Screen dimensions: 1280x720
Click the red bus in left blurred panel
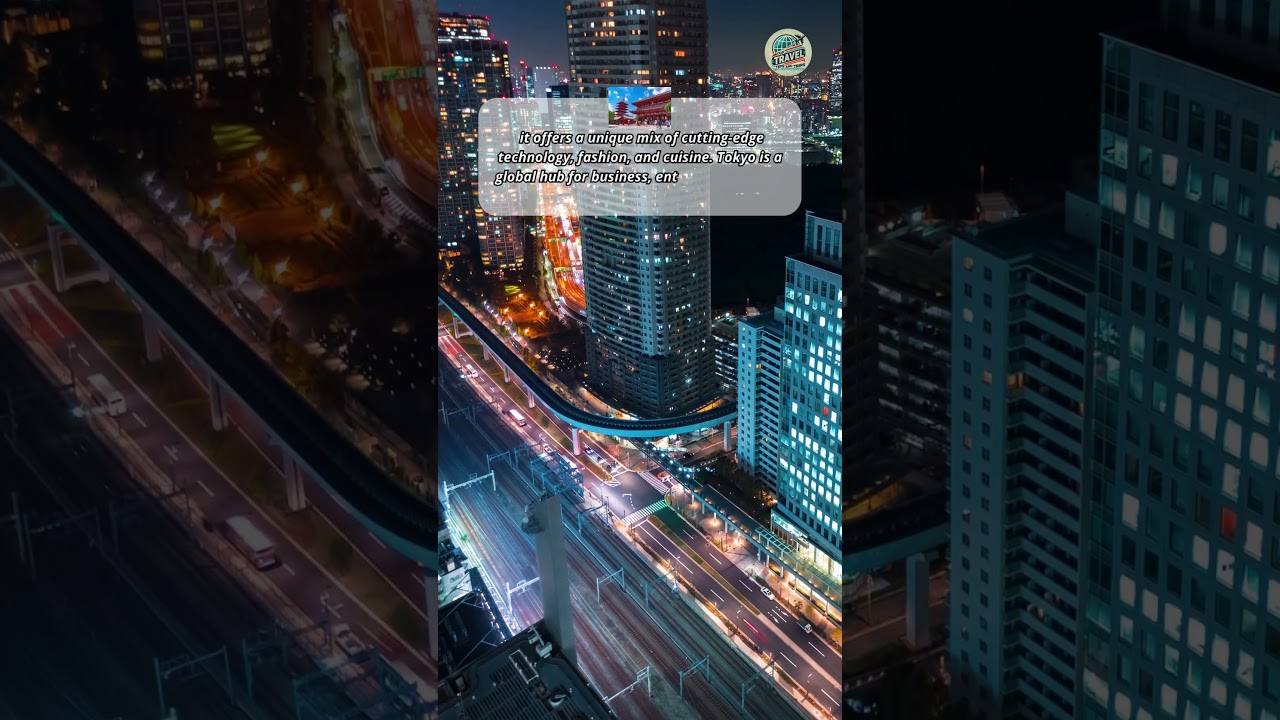point(250,541)
